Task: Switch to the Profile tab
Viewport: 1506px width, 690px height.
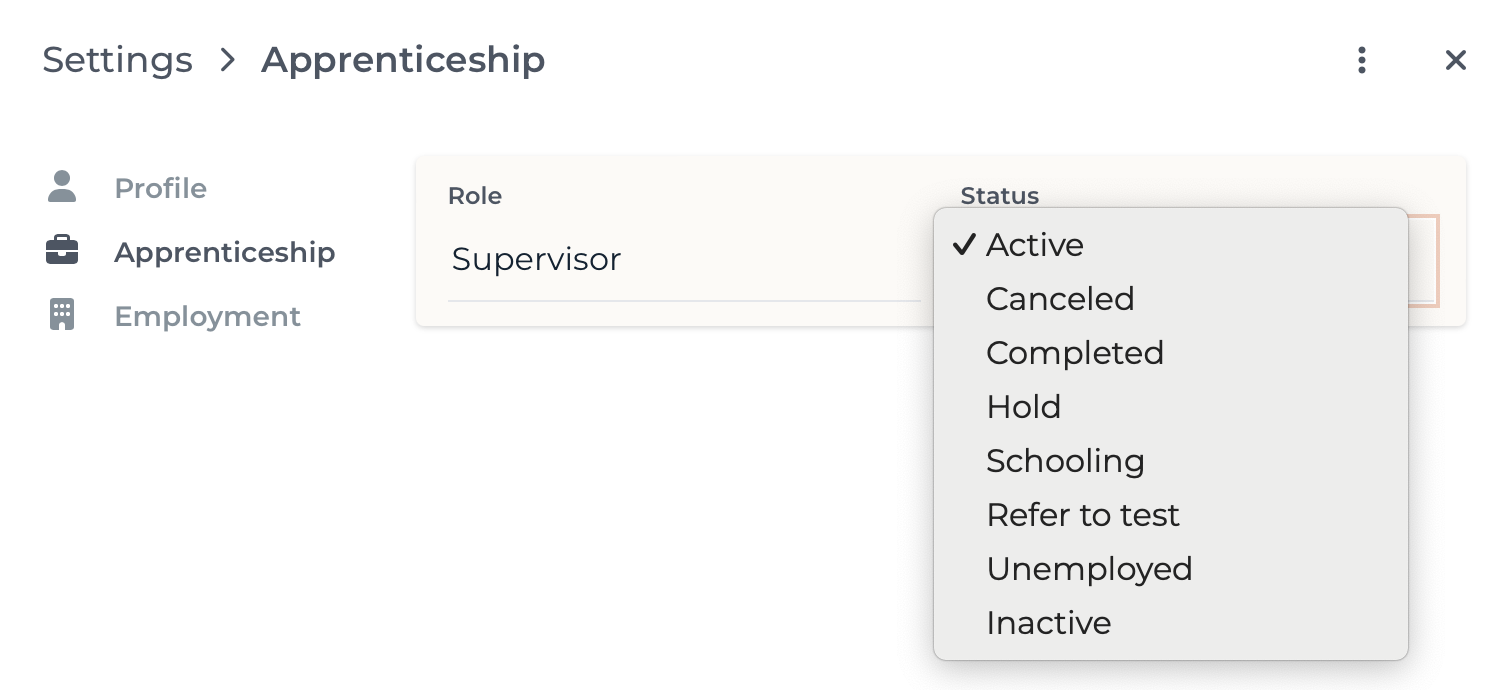Action: (161, 188)
